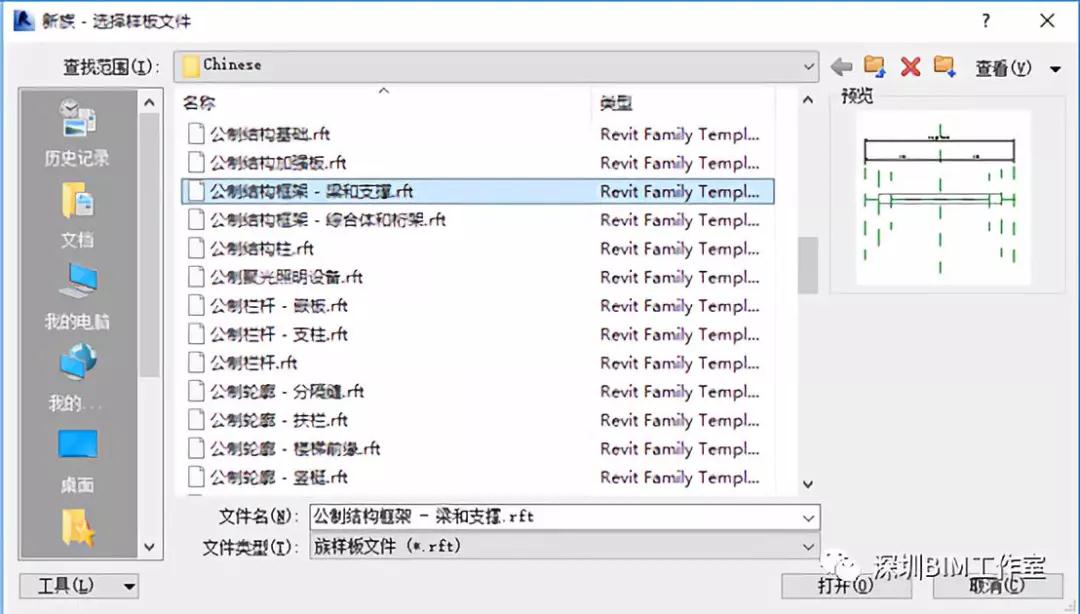
Task: Click the red X delete icon
Action: [910, 67]
